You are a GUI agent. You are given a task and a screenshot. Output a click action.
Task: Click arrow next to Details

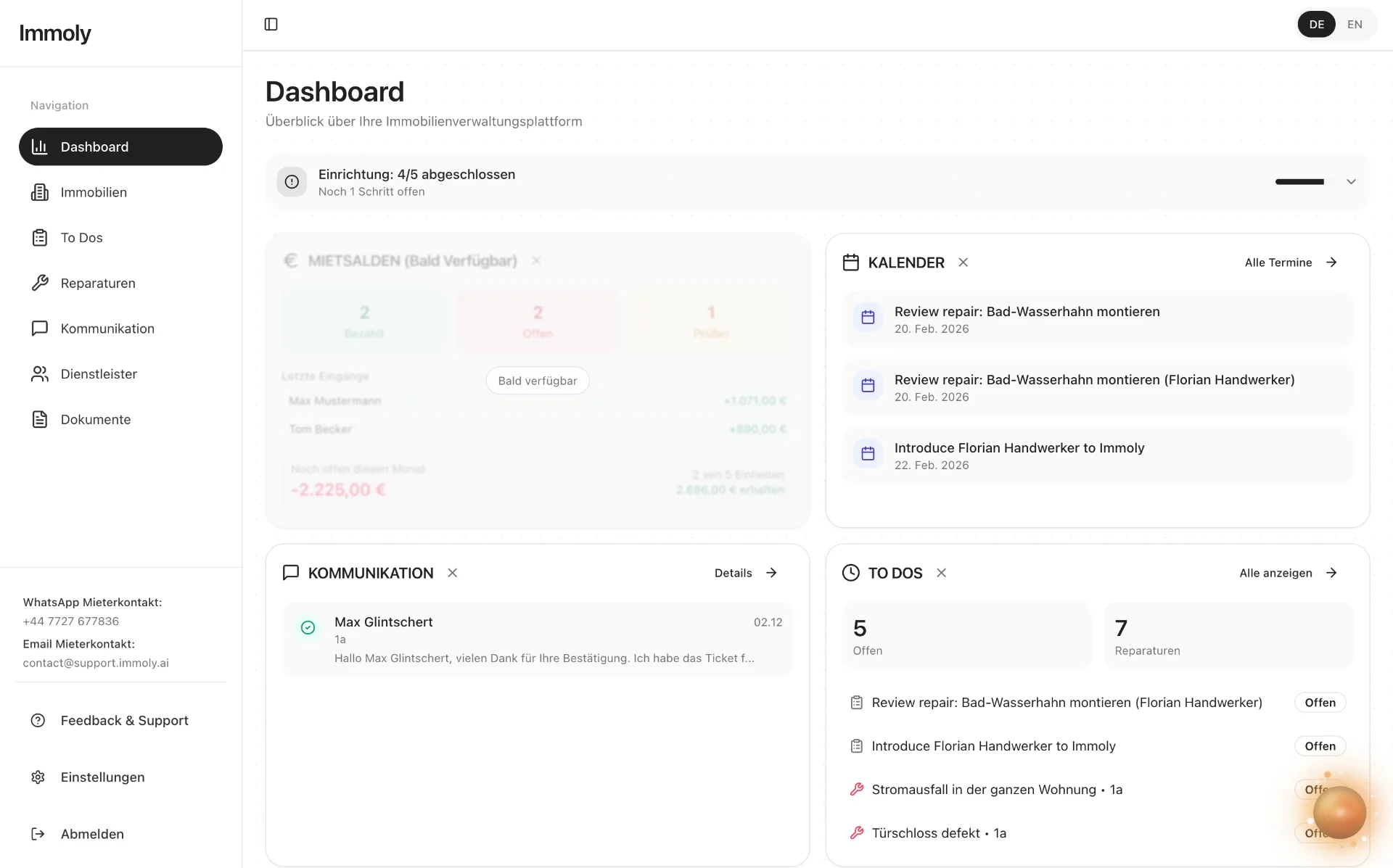tap(771, 573)
